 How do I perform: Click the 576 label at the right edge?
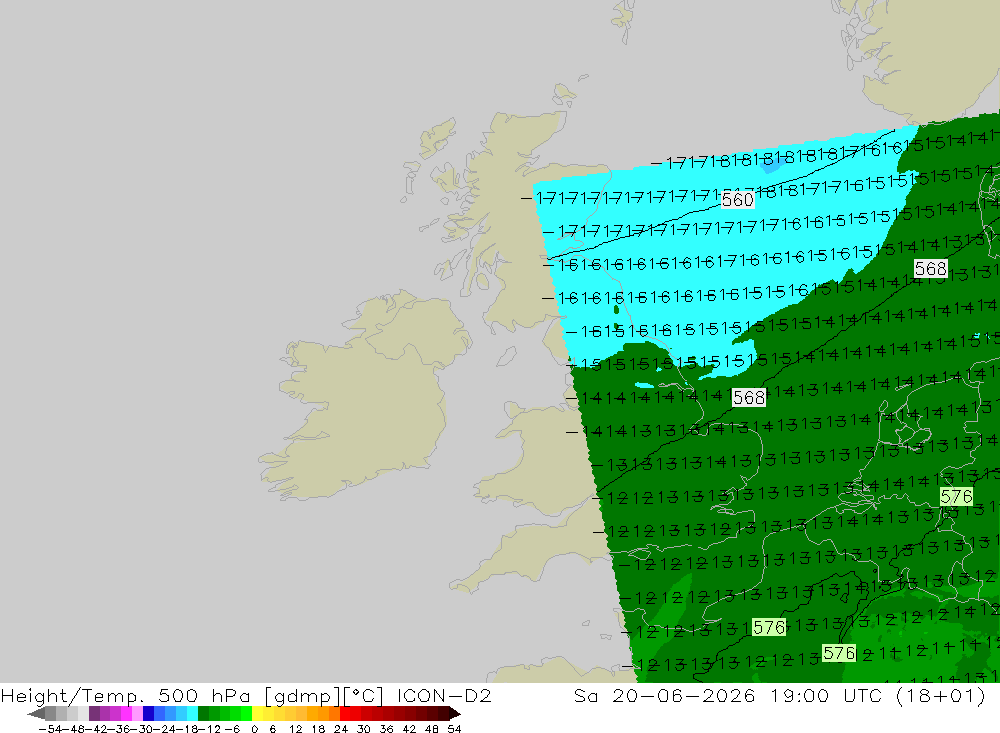click(x=956, y=496)
